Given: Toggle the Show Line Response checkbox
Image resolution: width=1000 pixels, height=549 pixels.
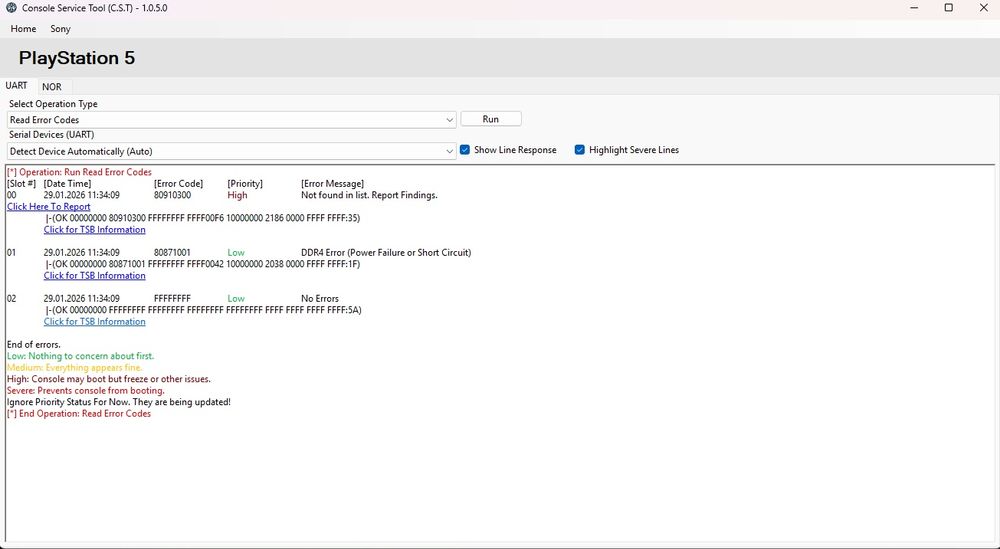Looking at the screenshot, I should (465, 150).
